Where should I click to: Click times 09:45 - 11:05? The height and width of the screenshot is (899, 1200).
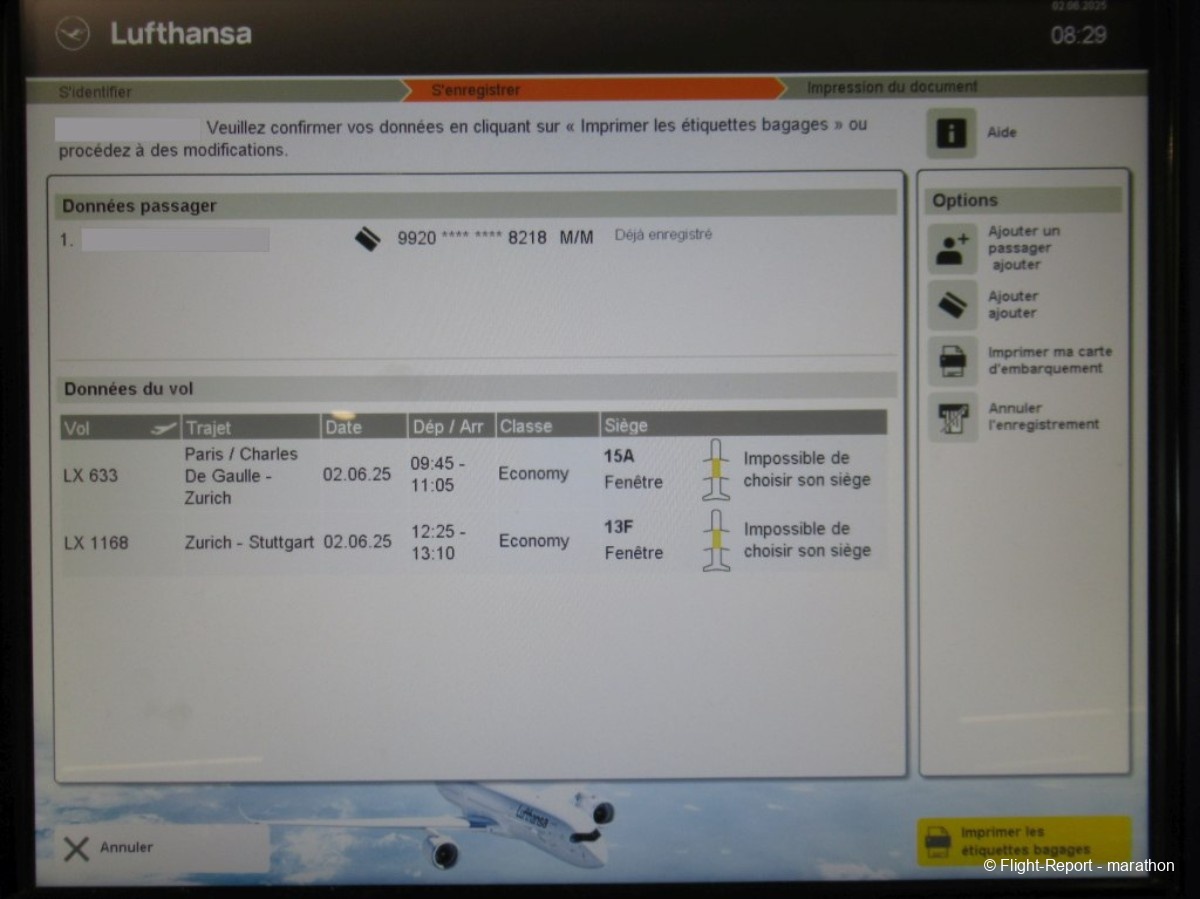click(437, 475)
